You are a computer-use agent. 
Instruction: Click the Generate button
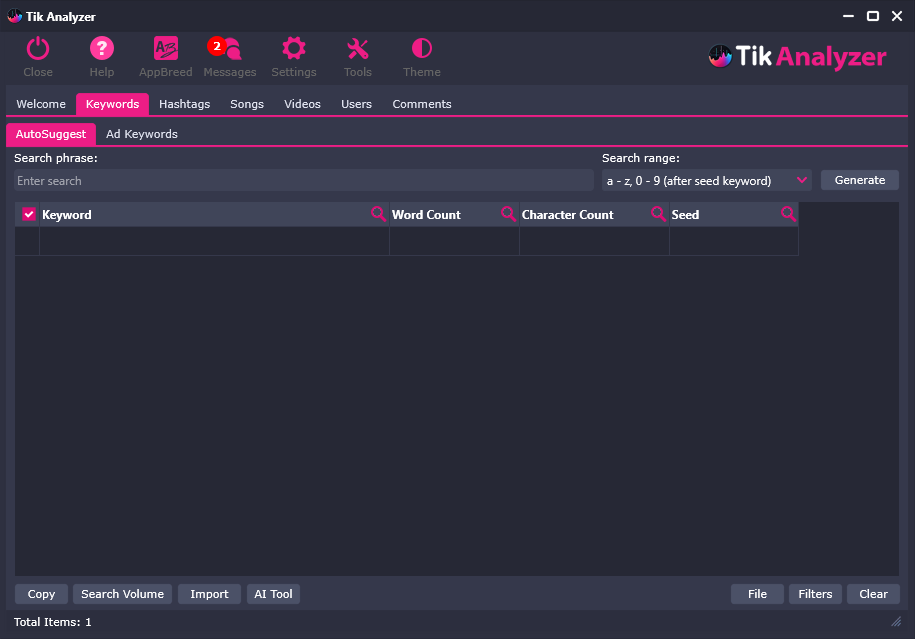tap(860, 180)
